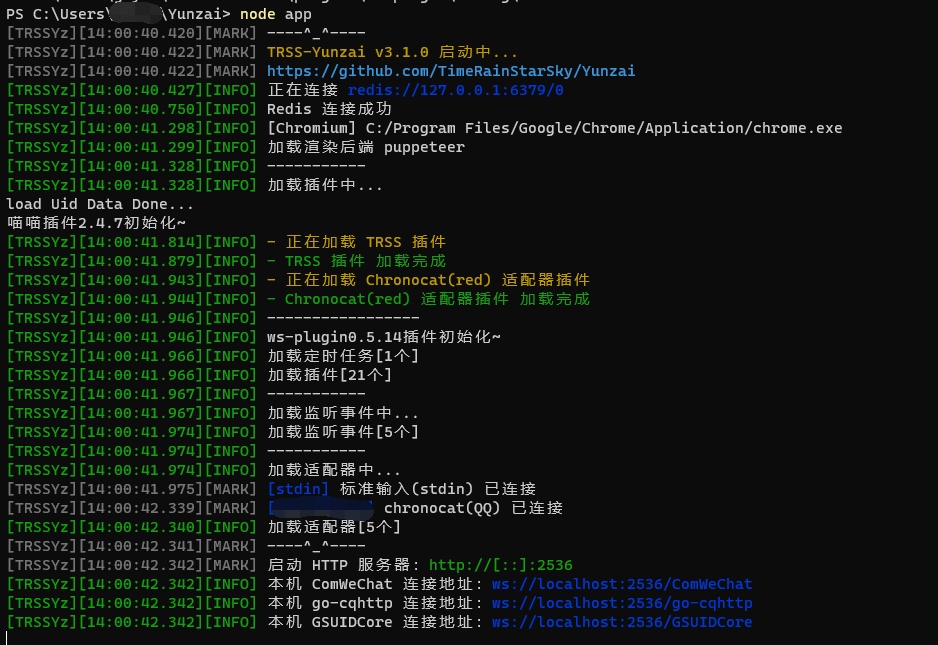Click the '加载定时任务[1个]' message
The width and height of the screenshot is (938, 645).
tap(343, 357)
